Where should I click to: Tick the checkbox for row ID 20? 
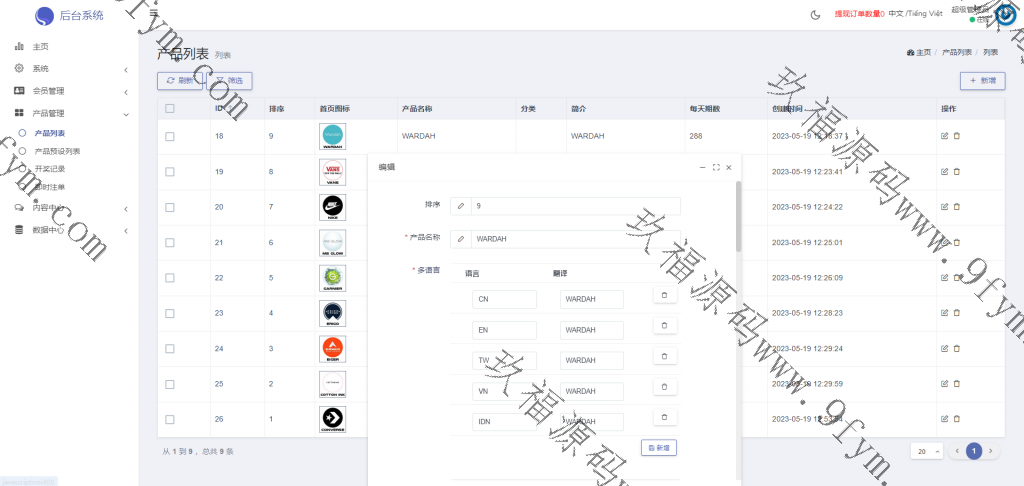coord(170,207)
